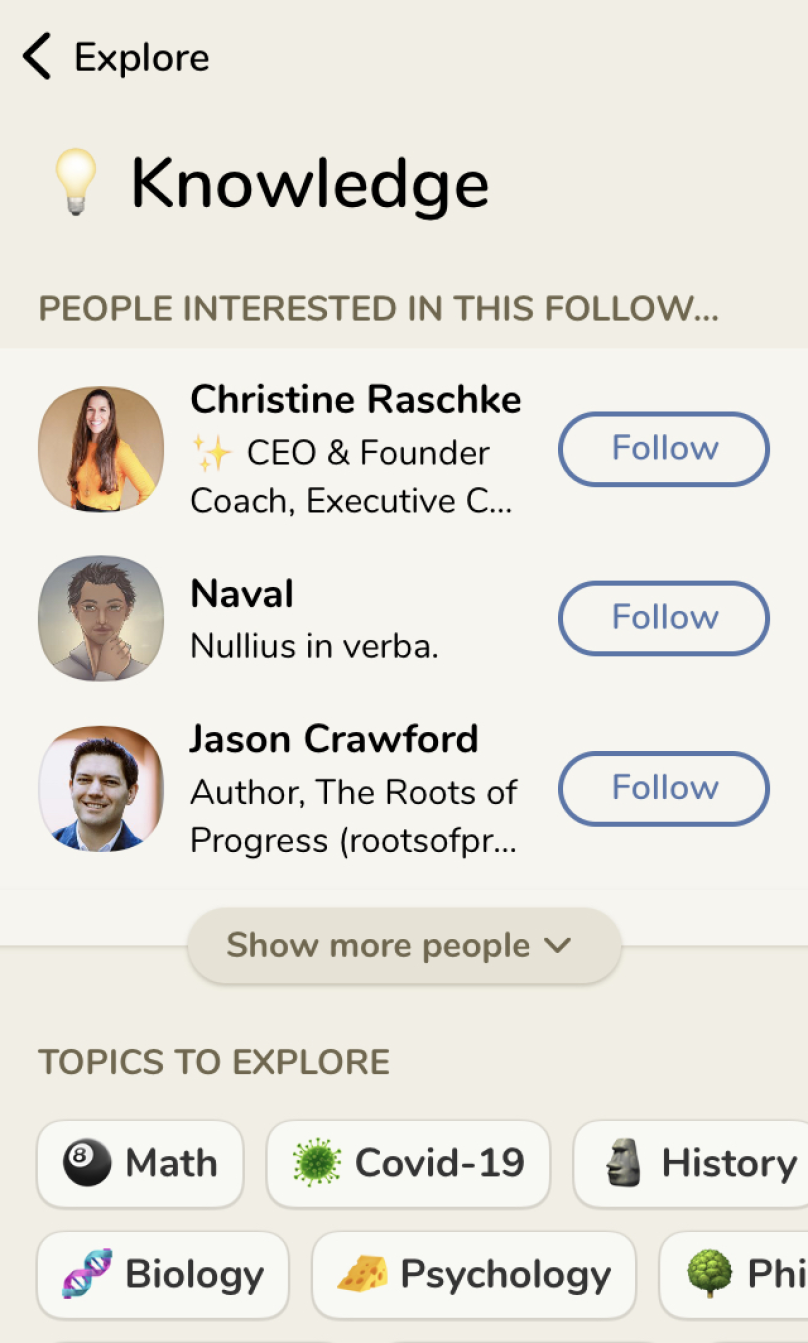Tap the DNA icon on Biology
The image size is (808, 1343).
[x=87, y=1274]
